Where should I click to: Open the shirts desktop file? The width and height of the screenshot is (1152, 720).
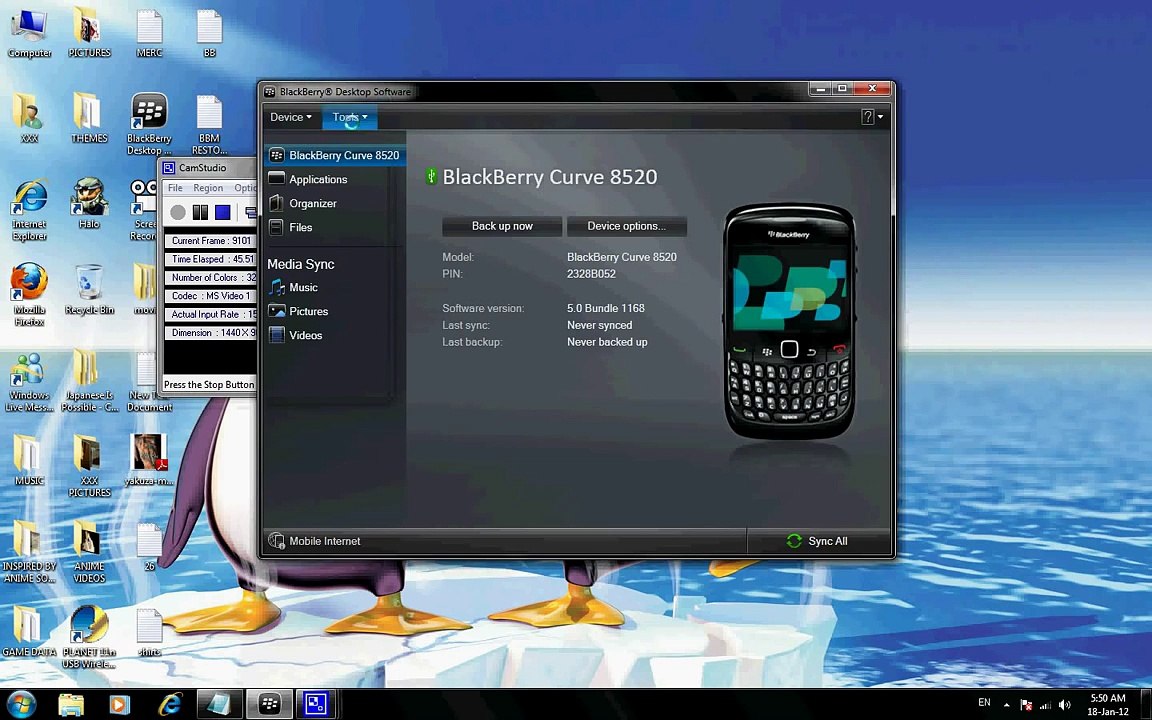[149, 630]
